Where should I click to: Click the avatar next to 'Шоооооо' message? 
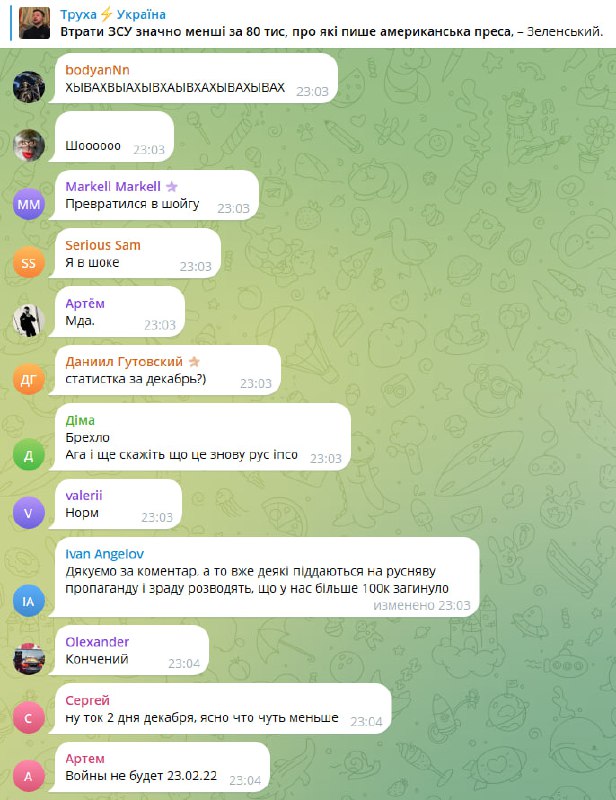(29, 145)
